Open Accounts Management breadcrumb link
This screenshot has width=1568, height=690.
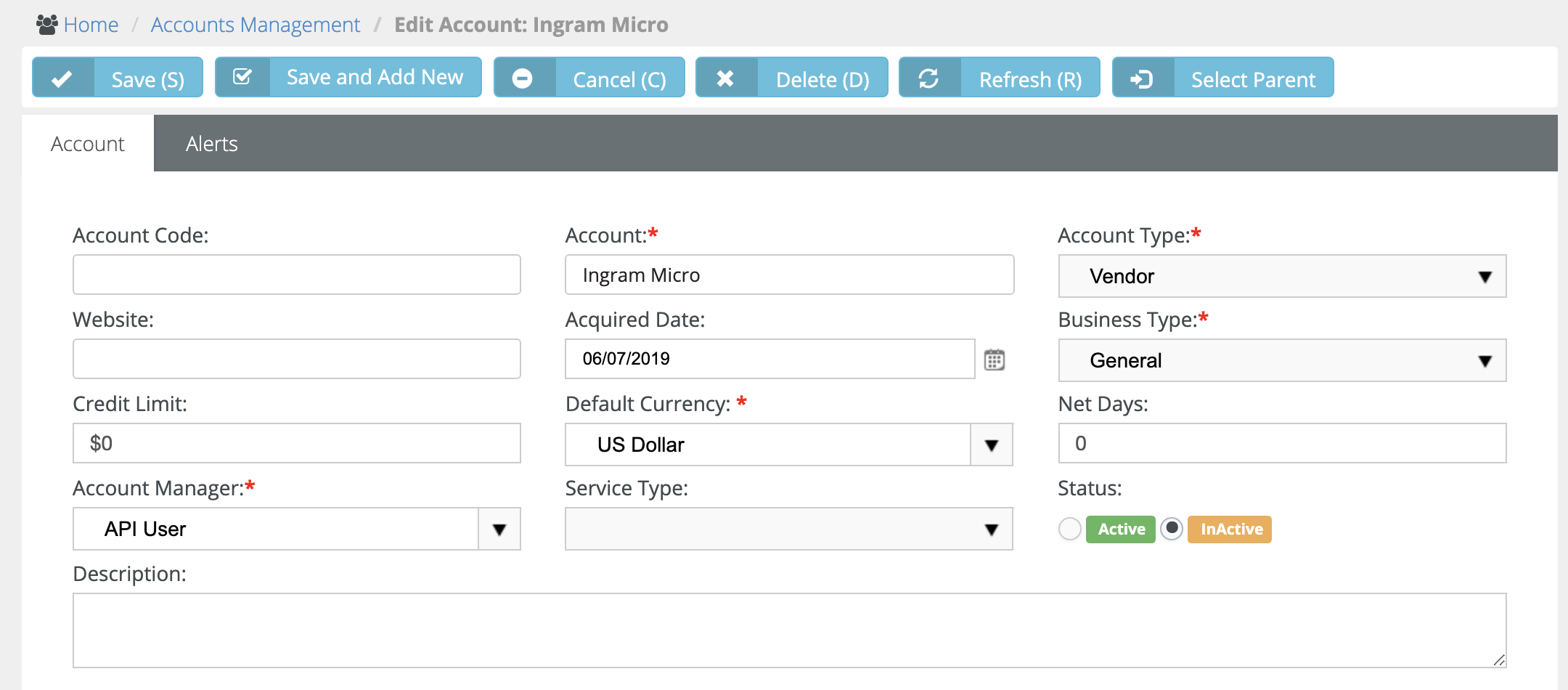click(x=256, y=25)
